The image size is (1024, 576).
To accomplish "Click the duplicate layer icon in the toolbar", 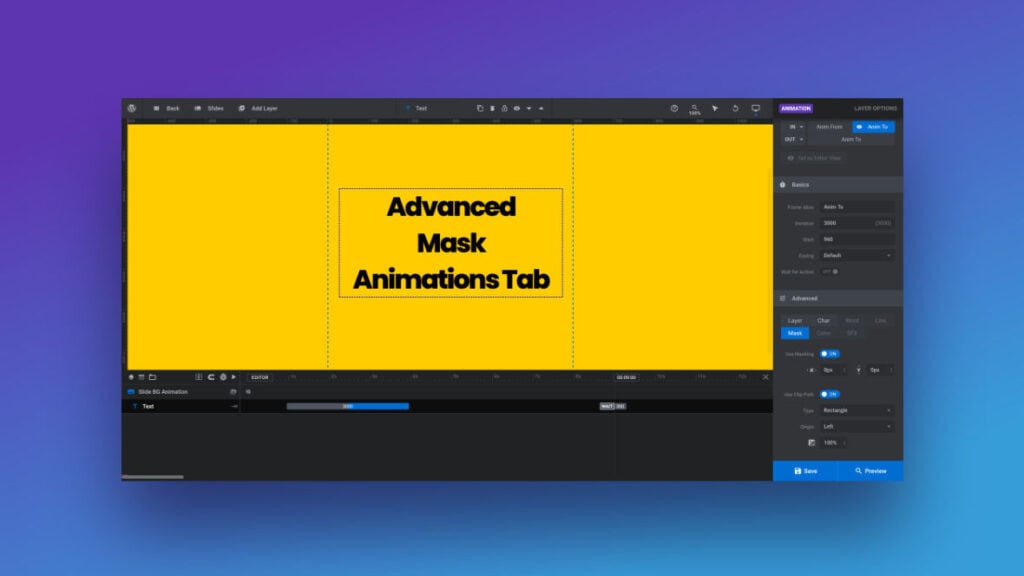I will [x=479, y=108].
